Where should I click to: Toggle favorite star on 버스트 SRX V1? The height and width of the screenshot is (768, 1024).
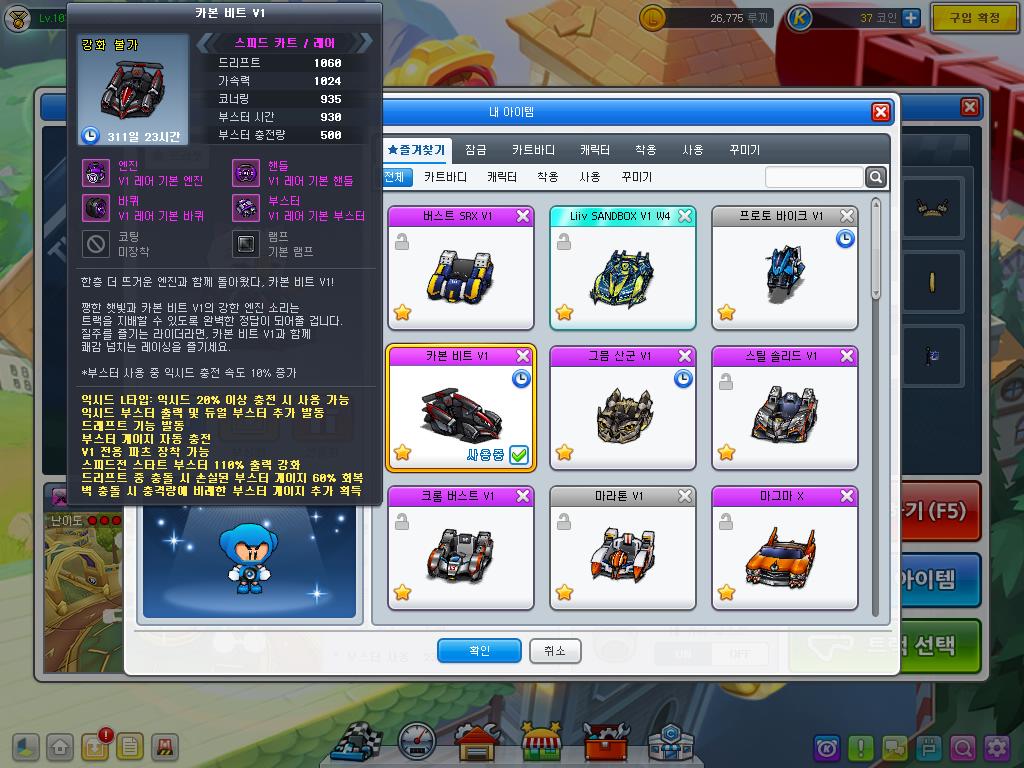[x=403, y=312]
